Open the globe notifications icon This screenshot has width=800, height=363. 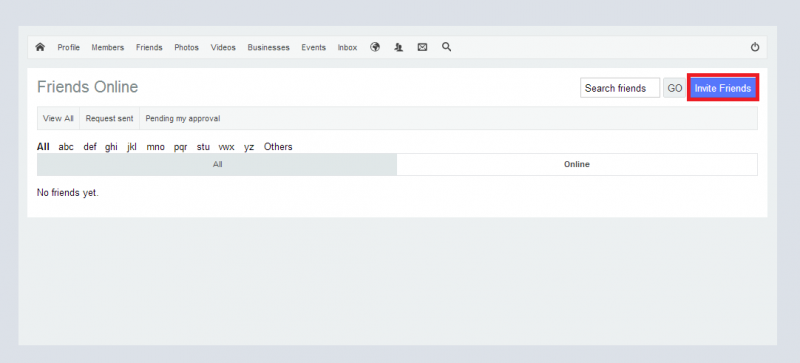375,47
